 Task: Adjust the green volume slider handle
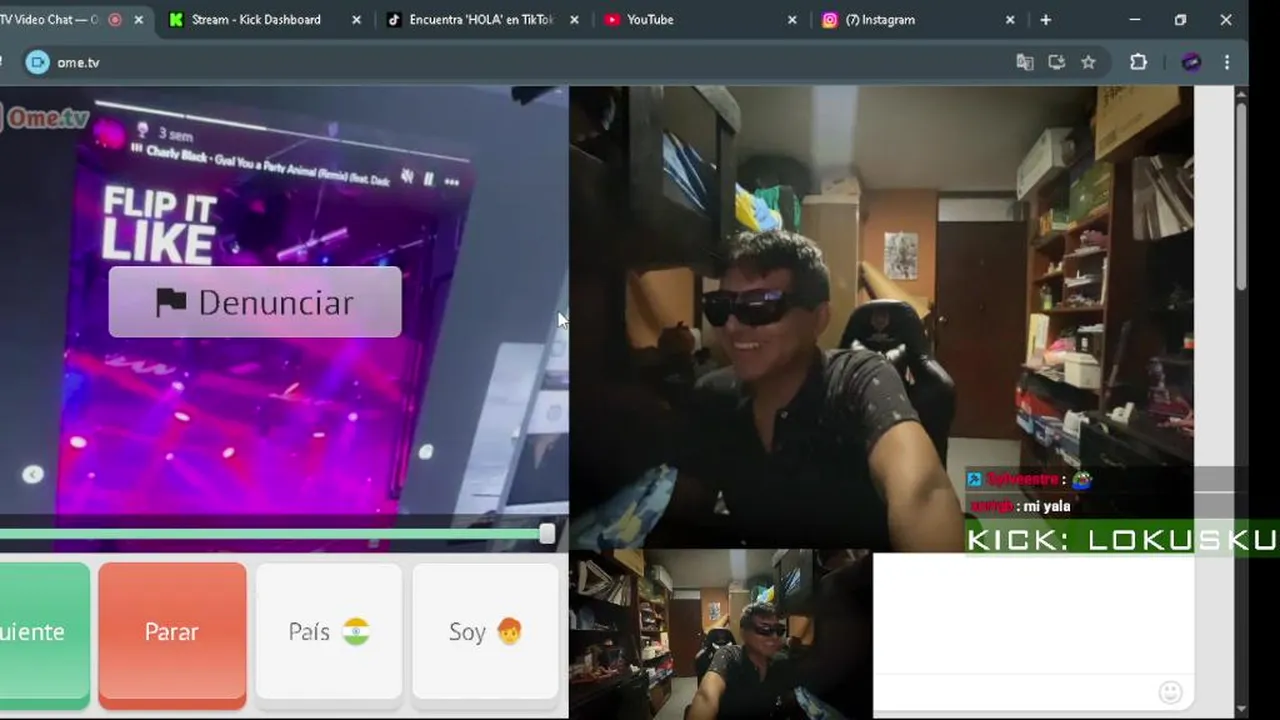547,534
